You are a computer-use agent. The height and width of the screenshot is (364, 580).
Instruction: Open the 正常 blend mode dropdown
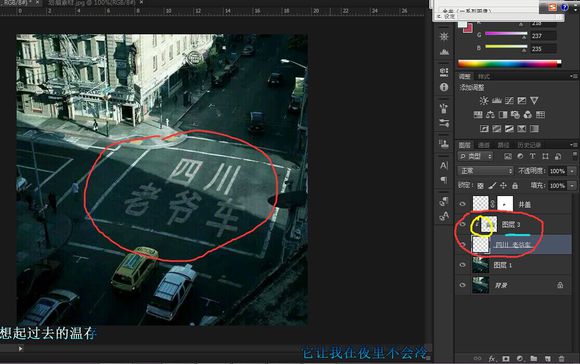click(x=485, y=171)
